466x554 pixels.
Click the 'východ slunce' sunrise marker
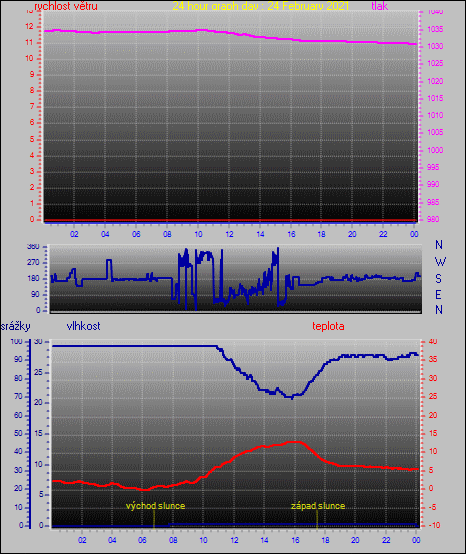(155, 506)
